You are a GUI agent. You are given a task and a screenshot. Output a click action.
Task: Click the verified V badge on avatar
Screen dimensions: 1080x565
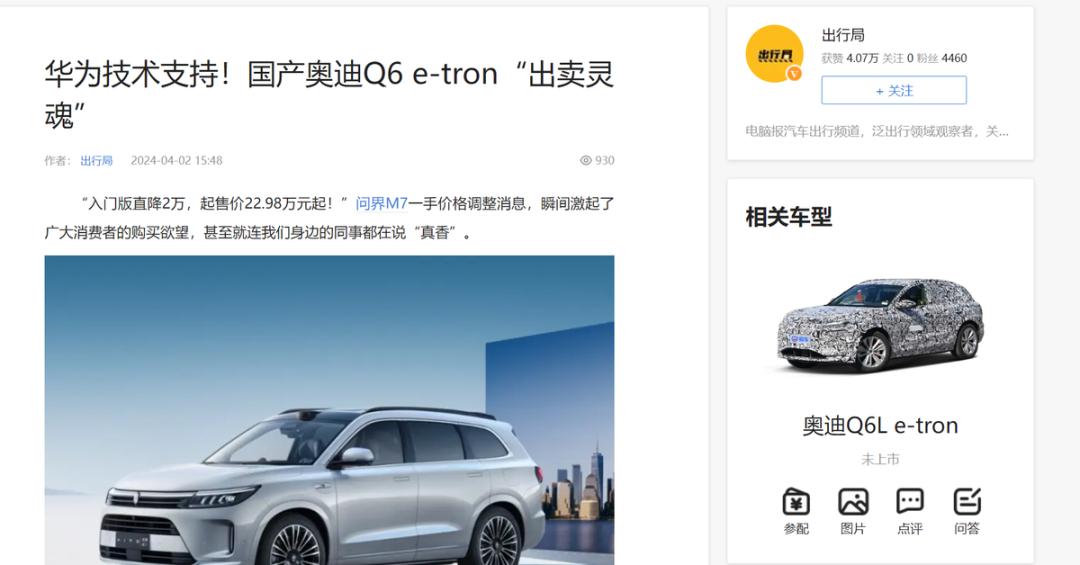pyautogui.click(x=794, y=74)
